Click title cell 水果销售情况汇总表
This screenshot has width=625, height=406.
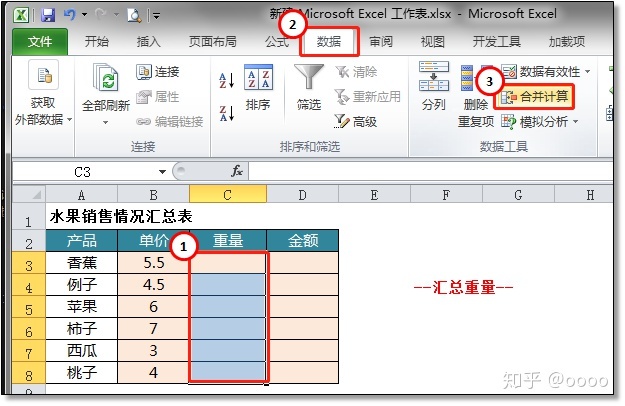coord(121,217)
